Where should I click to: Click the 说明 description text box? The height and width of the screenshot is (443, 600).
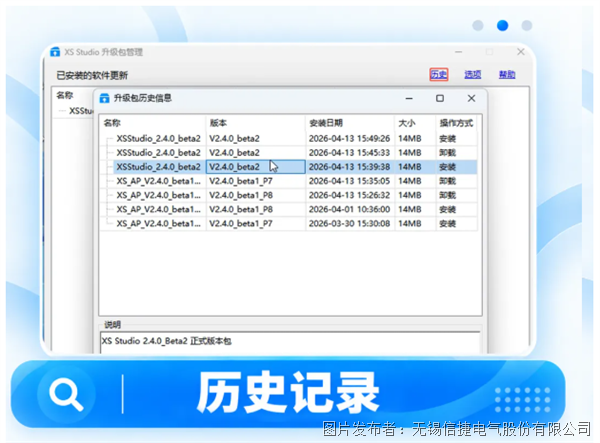pos(290,342)
